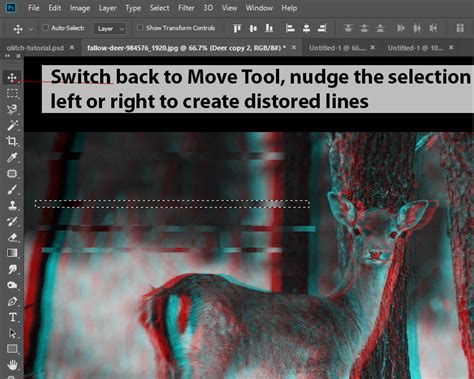Select the Brush tool

12,189
